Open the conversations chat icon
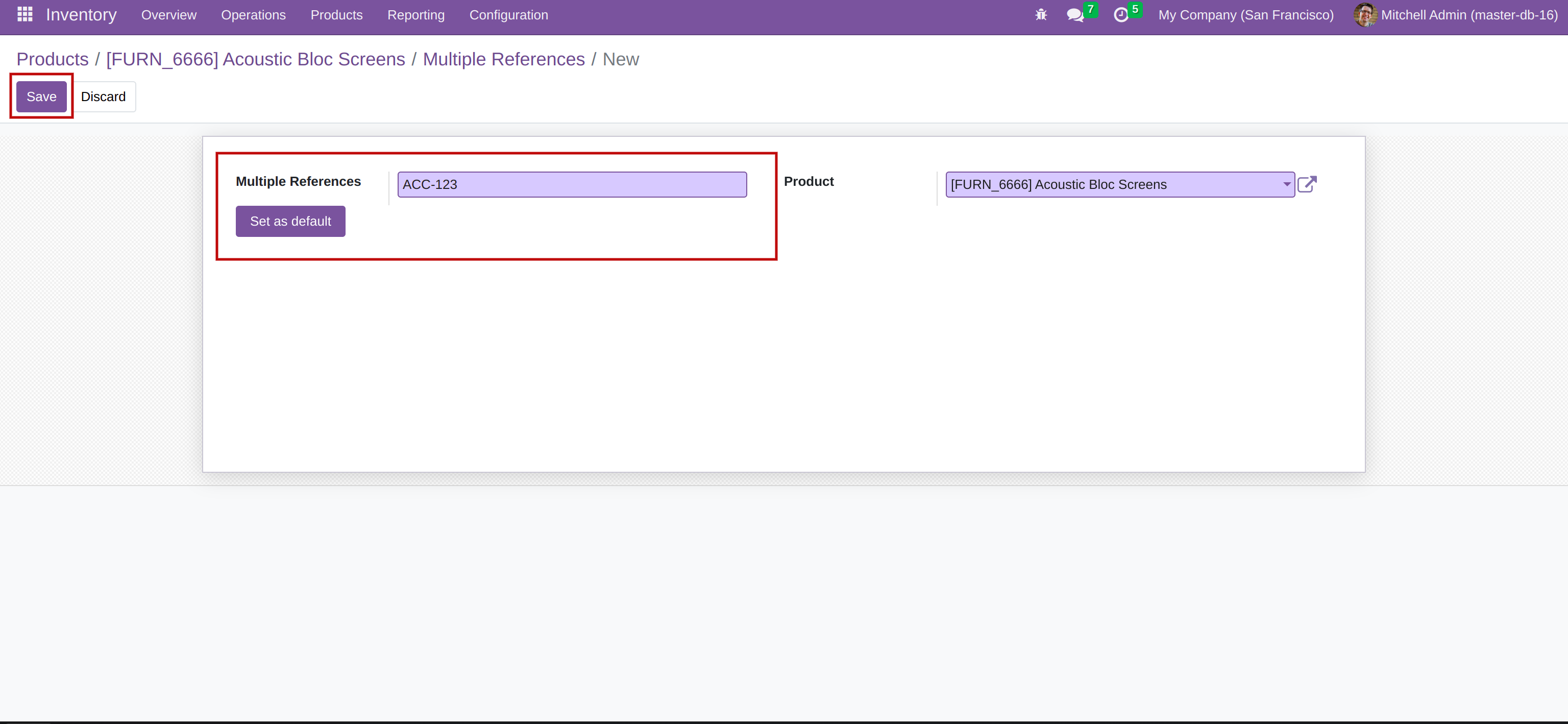1568x724 pixels. tap(1075, 15)
